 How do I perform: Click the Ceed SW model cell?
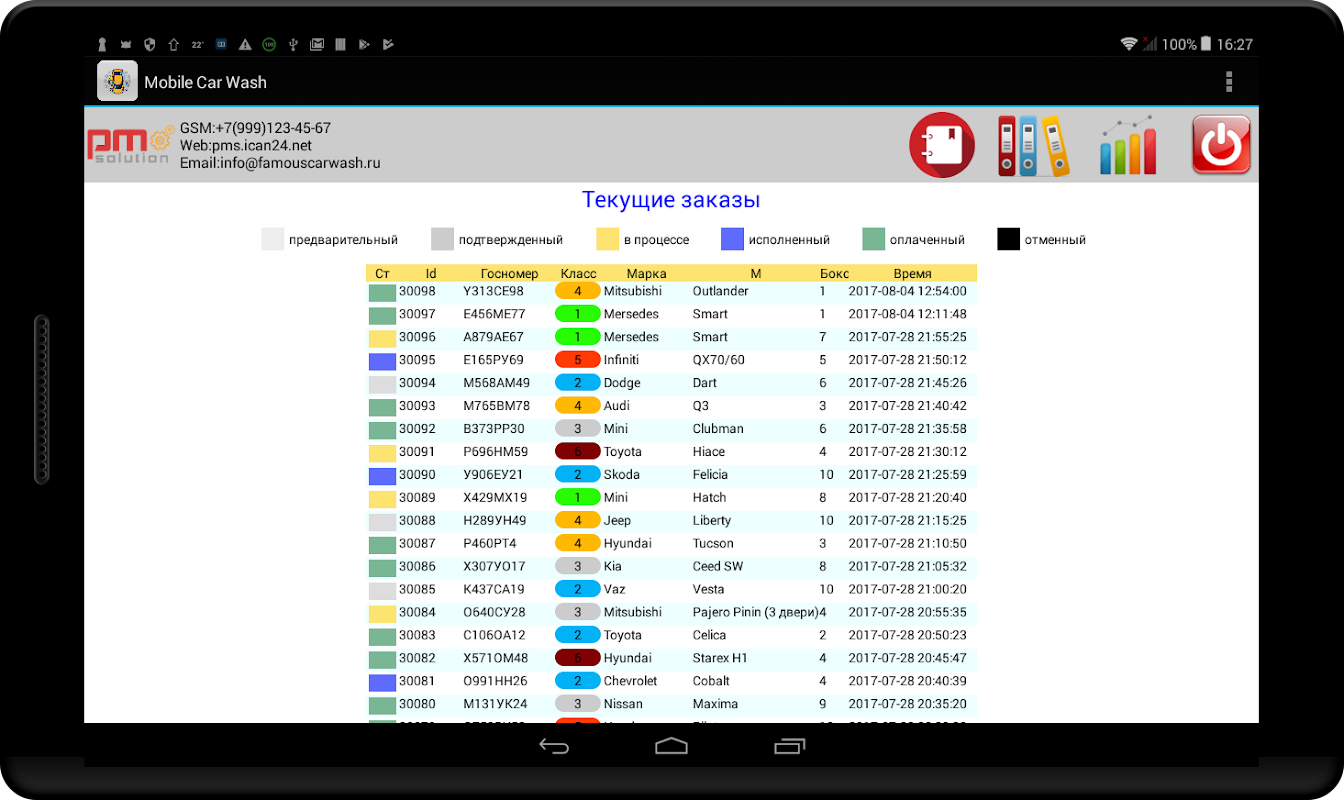click(x=718, y=567)
